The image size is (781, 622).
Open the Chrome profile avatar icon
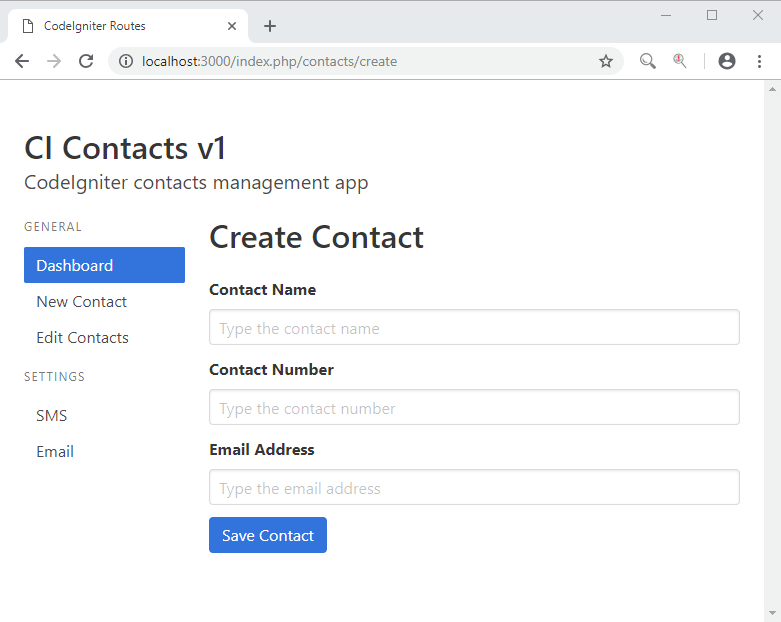pyautogui.click(x=727, y=61)
